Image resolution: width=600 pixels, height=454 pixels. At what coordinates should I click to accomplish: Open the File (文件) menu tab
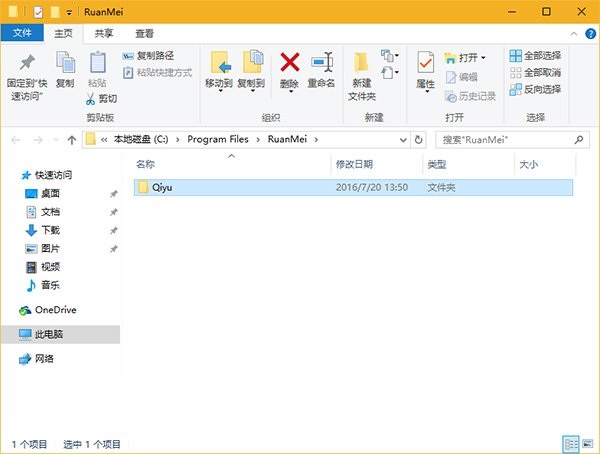pos(22,33)
